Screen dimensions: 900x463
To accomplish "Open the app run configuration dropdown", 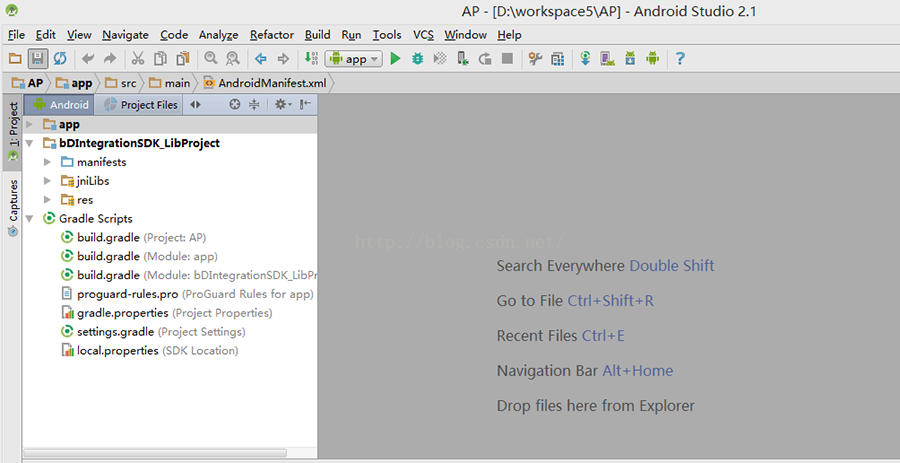I will [x=354, y=59].
